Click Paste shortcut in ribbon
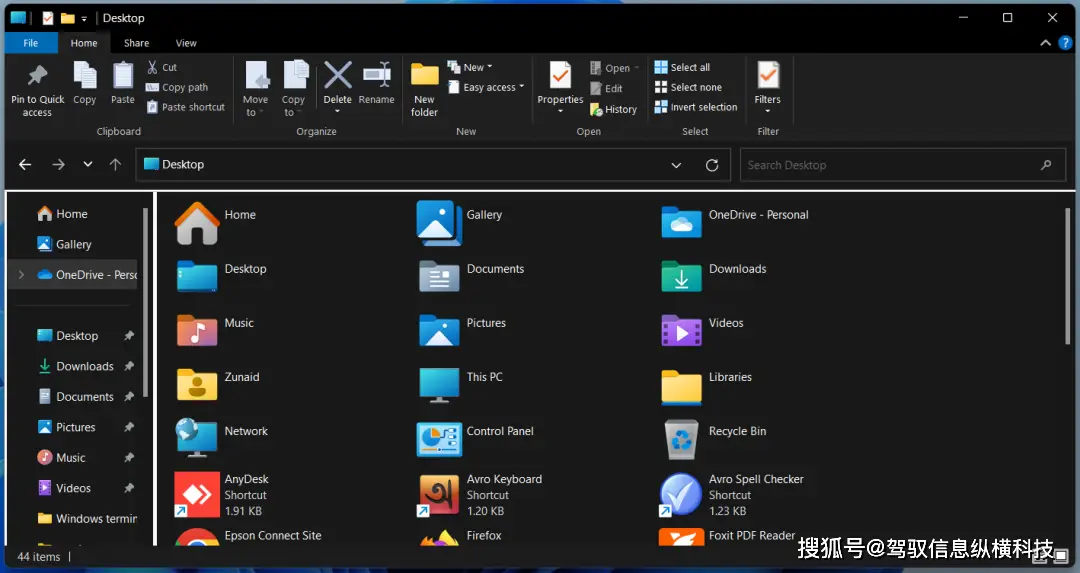The height and width of the screenshot is (573, 1080). (x=186, y=107)
